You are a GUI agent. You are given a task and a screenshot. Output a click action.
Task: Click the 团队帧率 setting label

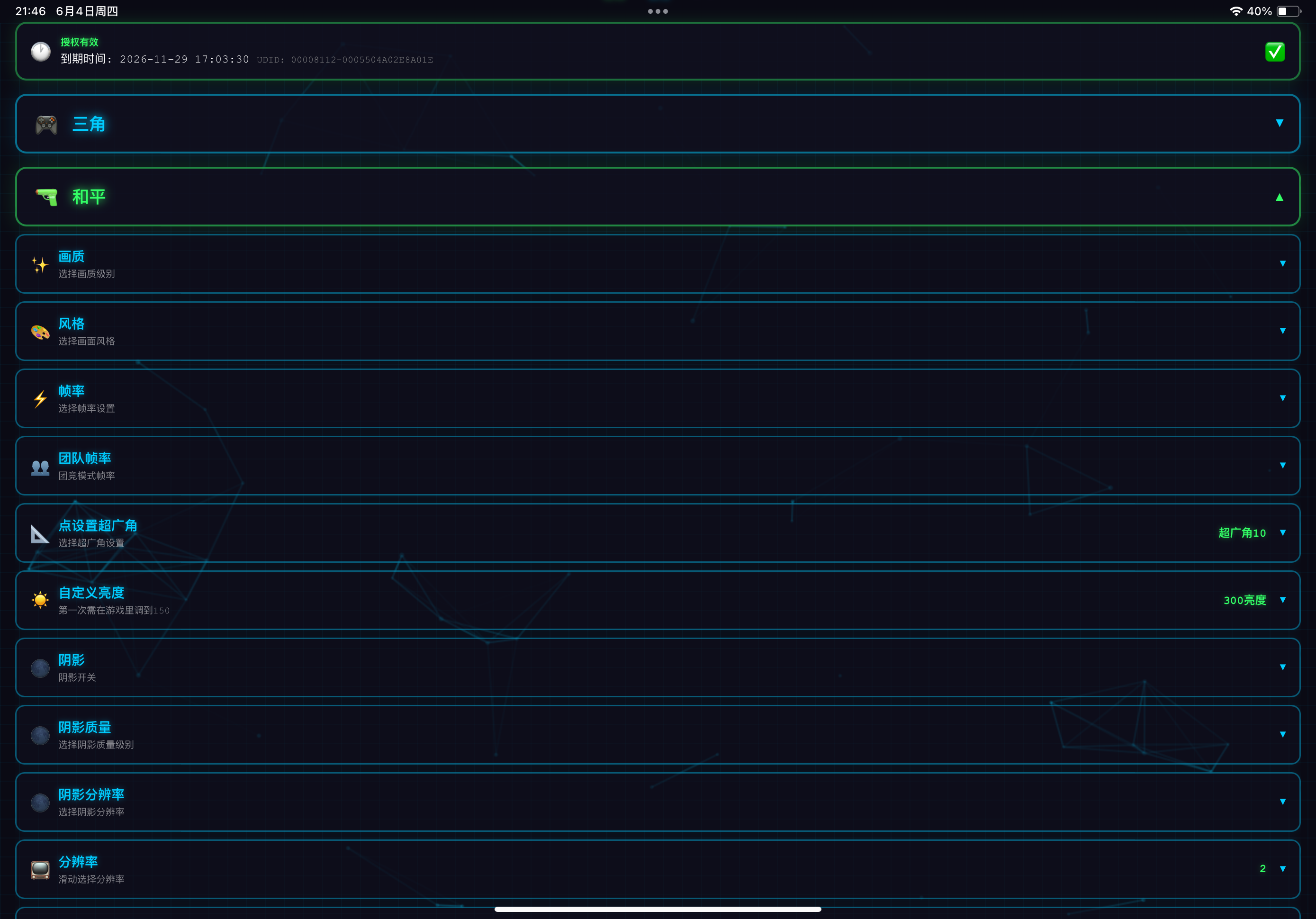(85, 458)
